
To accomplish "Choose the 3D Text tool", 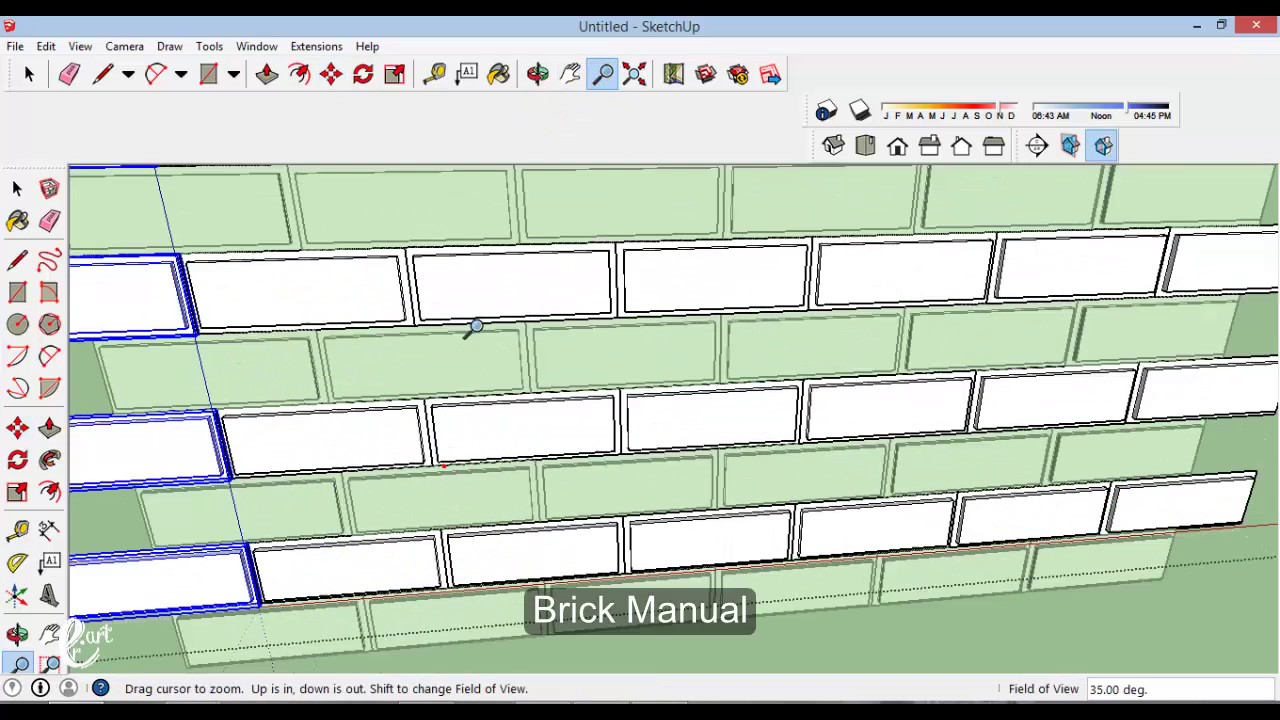I will pyautogui.click(x=49, y=596).
